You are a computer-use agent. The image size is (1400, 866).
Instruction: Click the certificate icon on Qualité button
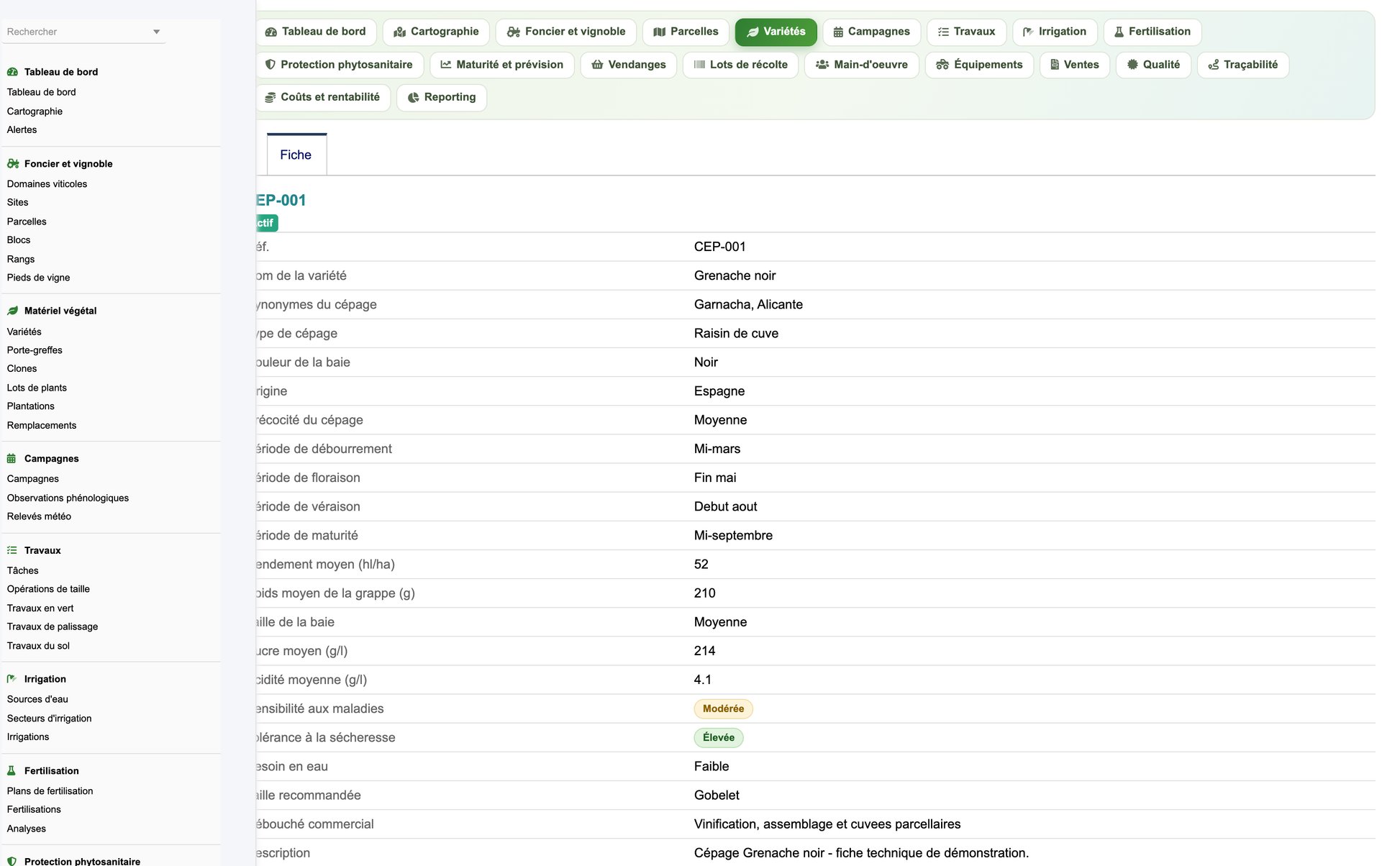coord(1132,65)
